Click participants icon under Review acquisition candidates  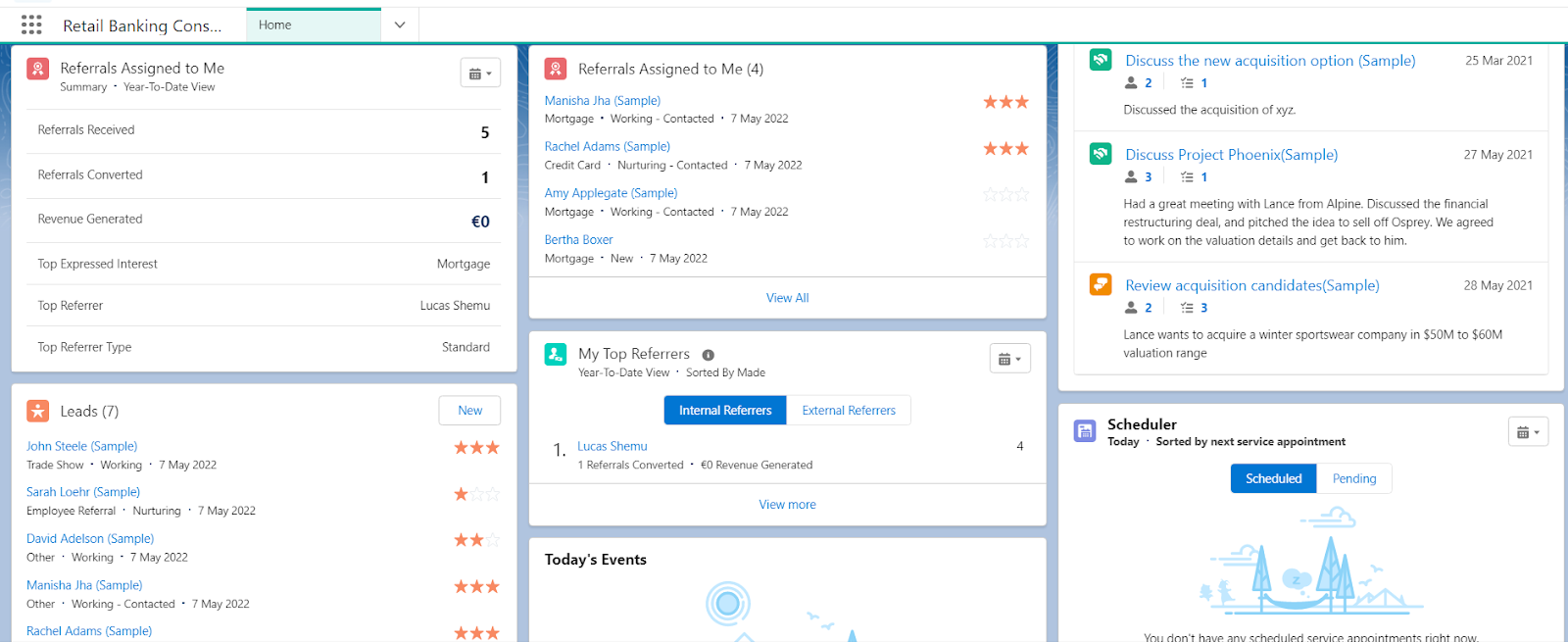tap(1131, 308)
